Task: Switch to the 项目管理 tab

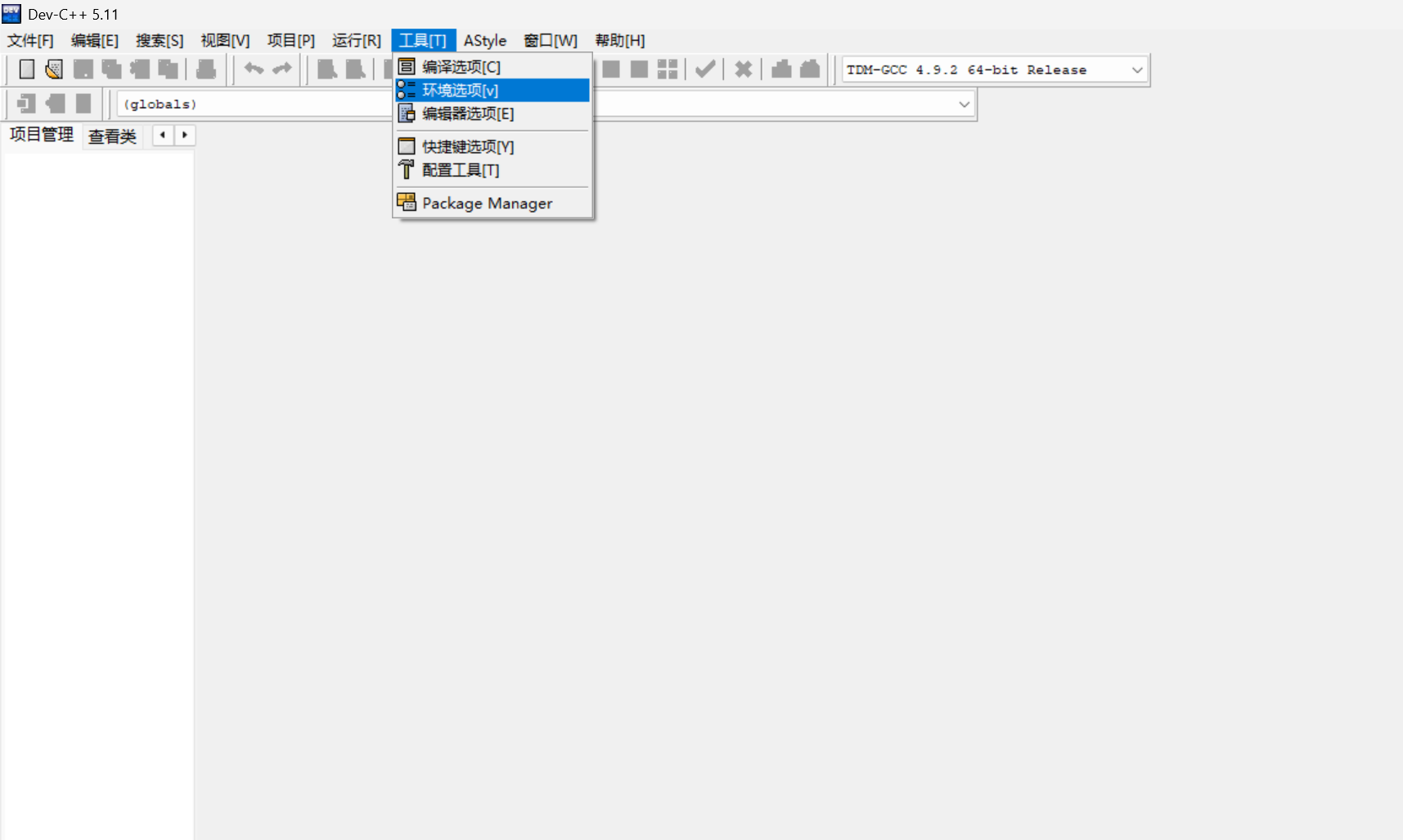Action: (42, 135)
